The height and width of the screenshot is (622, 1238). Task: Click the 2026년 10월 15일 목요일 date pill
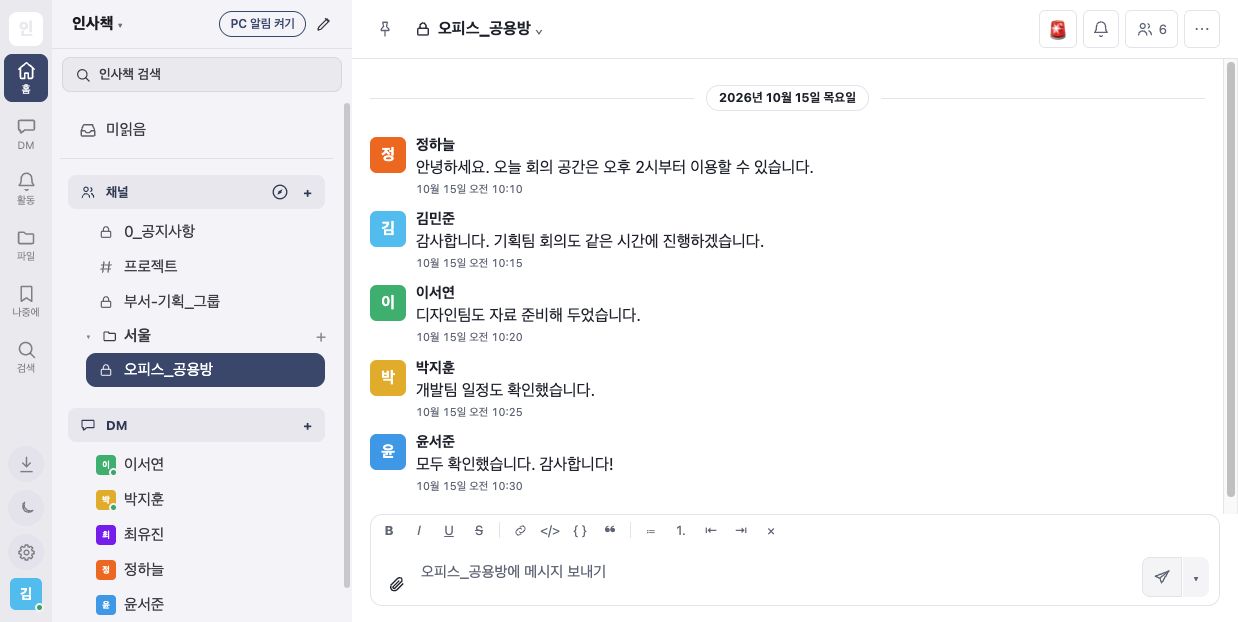tap(787, 97)
